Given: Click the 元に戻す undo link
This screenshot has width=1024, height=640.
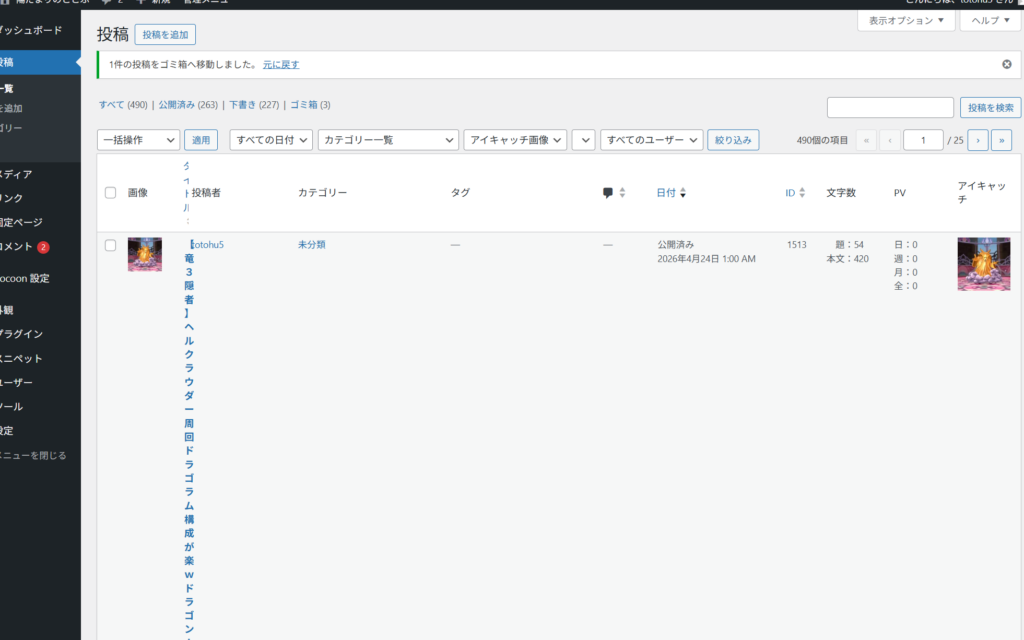Looking at the screenshot, I should point(281,64).
